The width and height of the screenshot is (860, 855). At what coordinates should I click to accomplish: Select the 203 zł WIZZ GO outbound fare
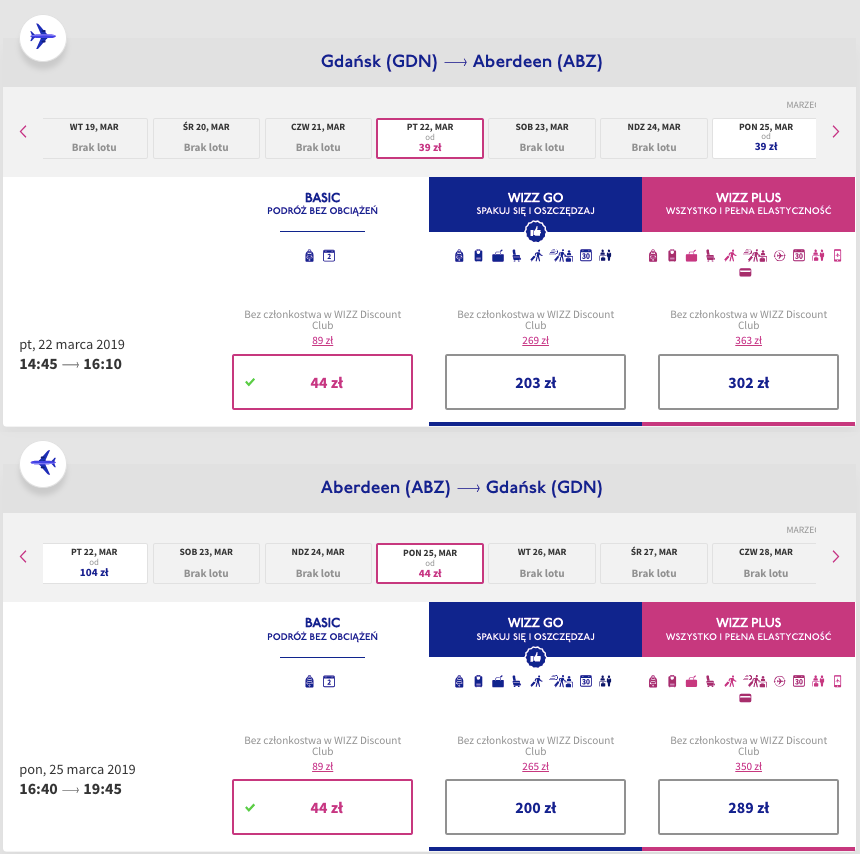[535, 382]
